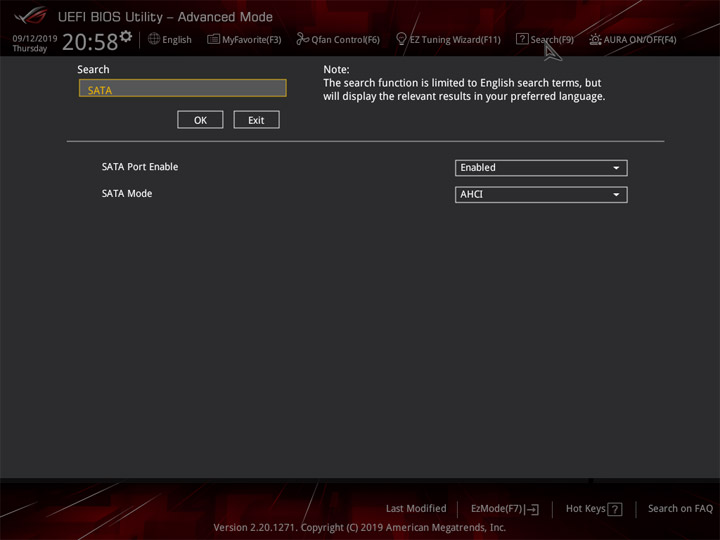Click the Hot Keys question mark icon
Screen dimensions: 720x540
coord(615,509)
